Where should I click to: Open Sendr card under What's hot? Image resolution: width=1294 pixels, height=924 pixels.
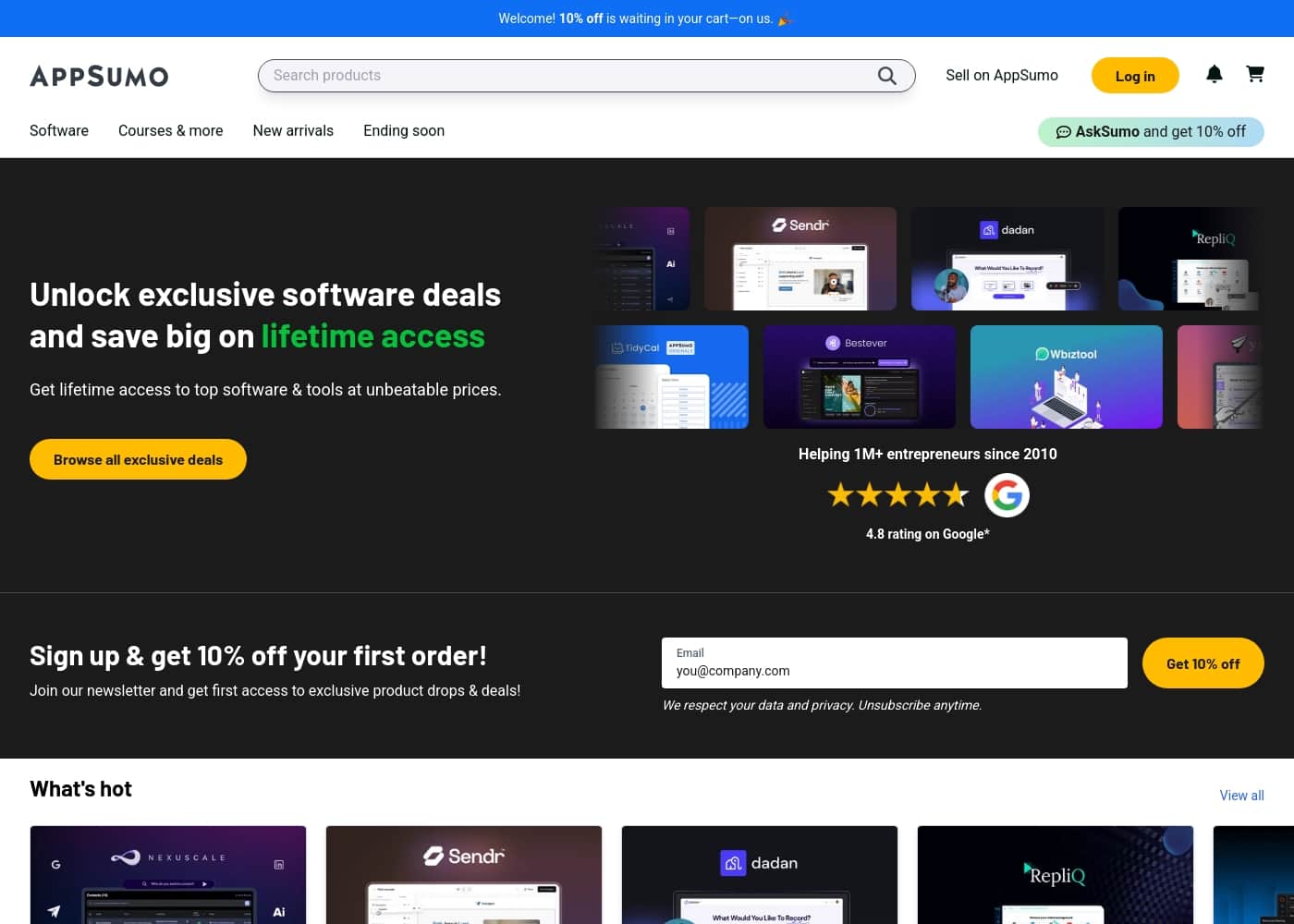(464, 875)
